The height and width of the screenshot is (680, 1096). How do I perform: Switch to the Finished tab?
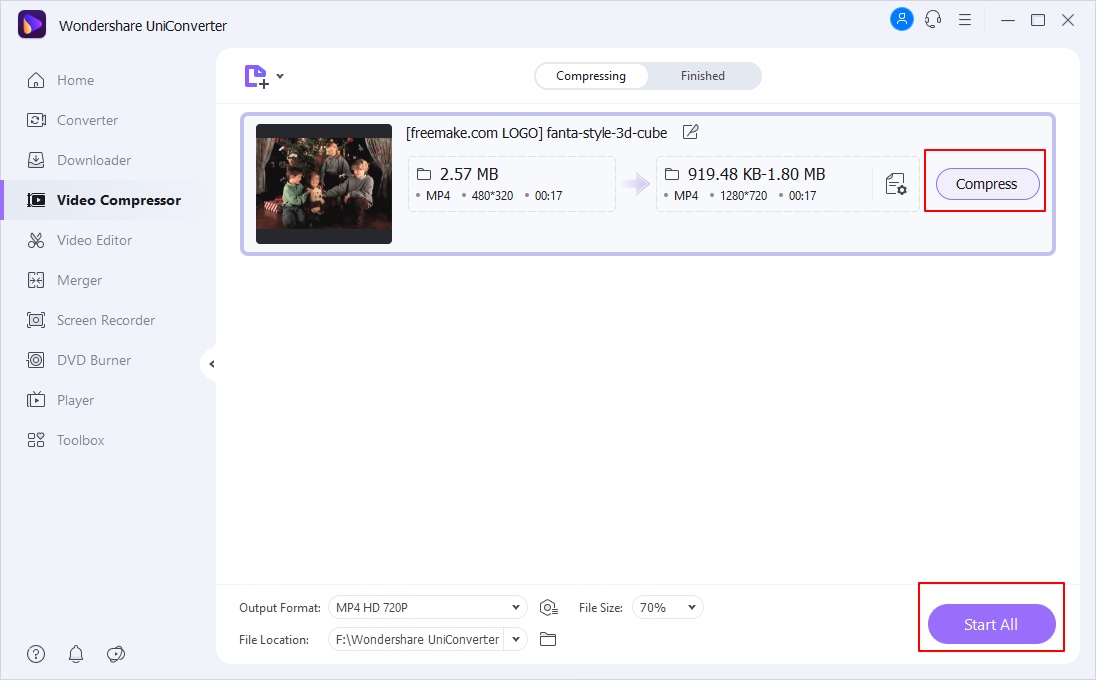(x=702, y=76)
